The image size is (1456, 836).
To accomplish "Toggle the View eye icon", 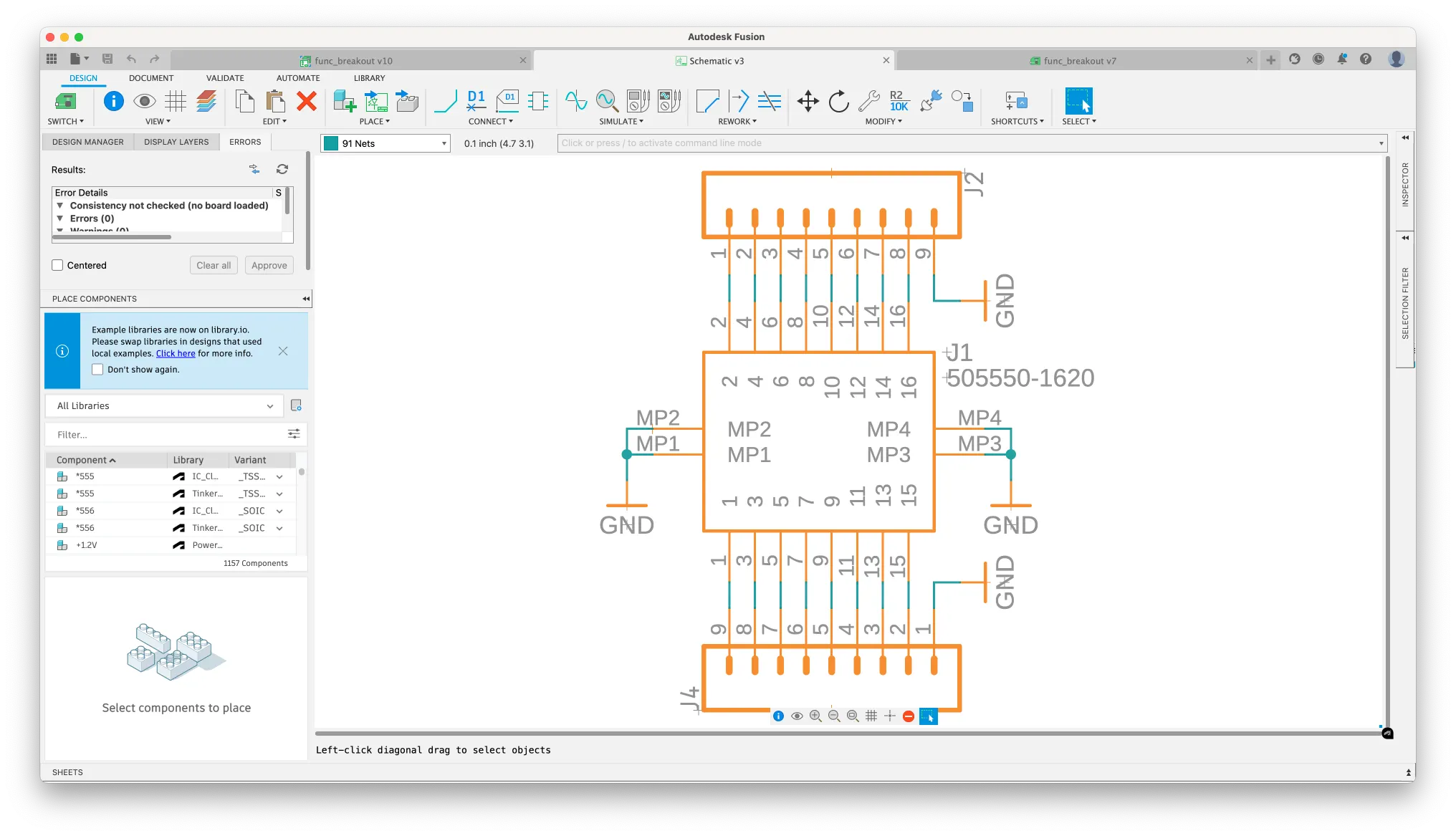I will (x=145, y=101).
